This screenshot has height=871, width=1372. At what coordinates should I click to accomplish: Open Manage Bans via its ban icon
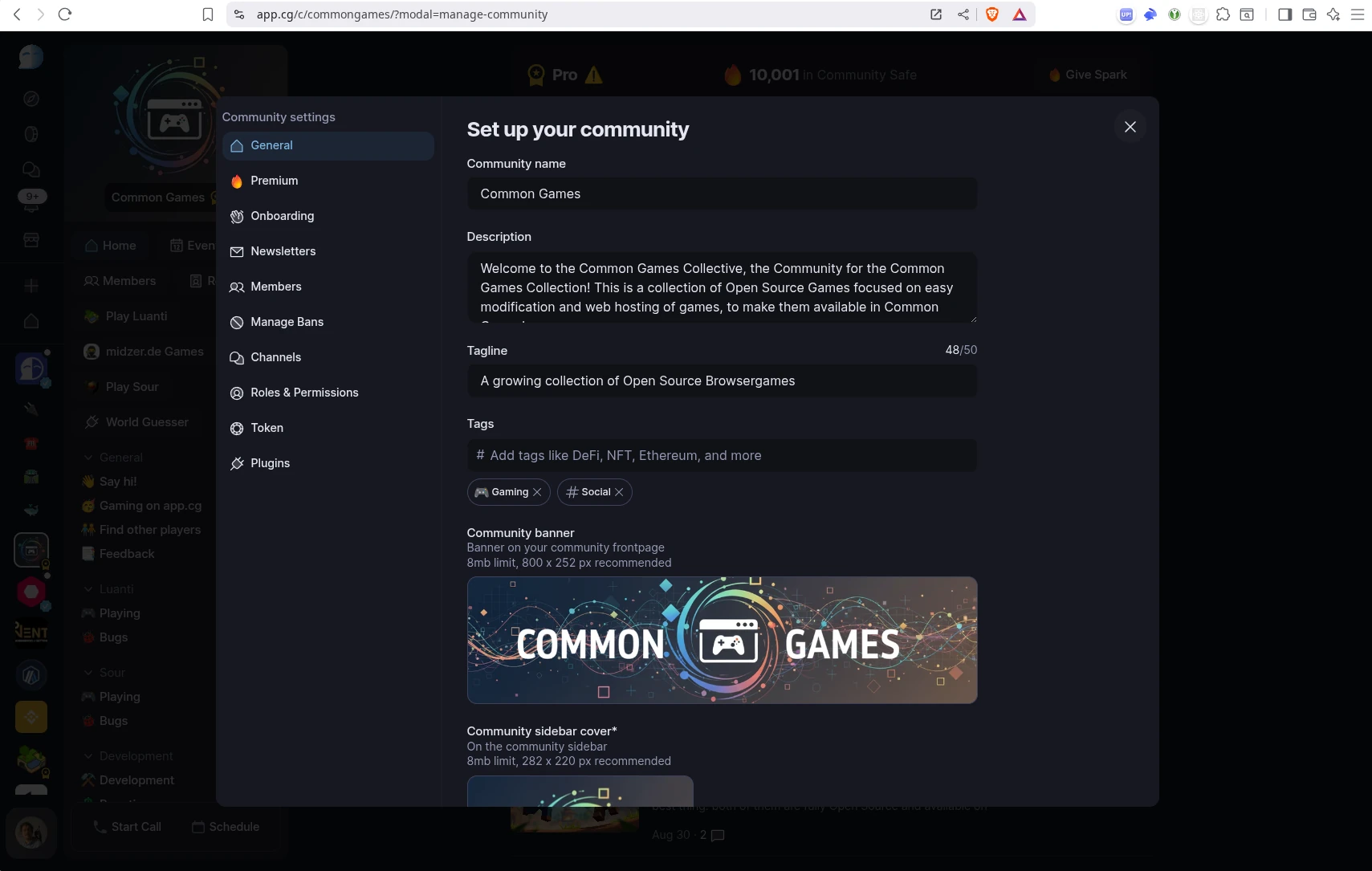tap(236, 322)
